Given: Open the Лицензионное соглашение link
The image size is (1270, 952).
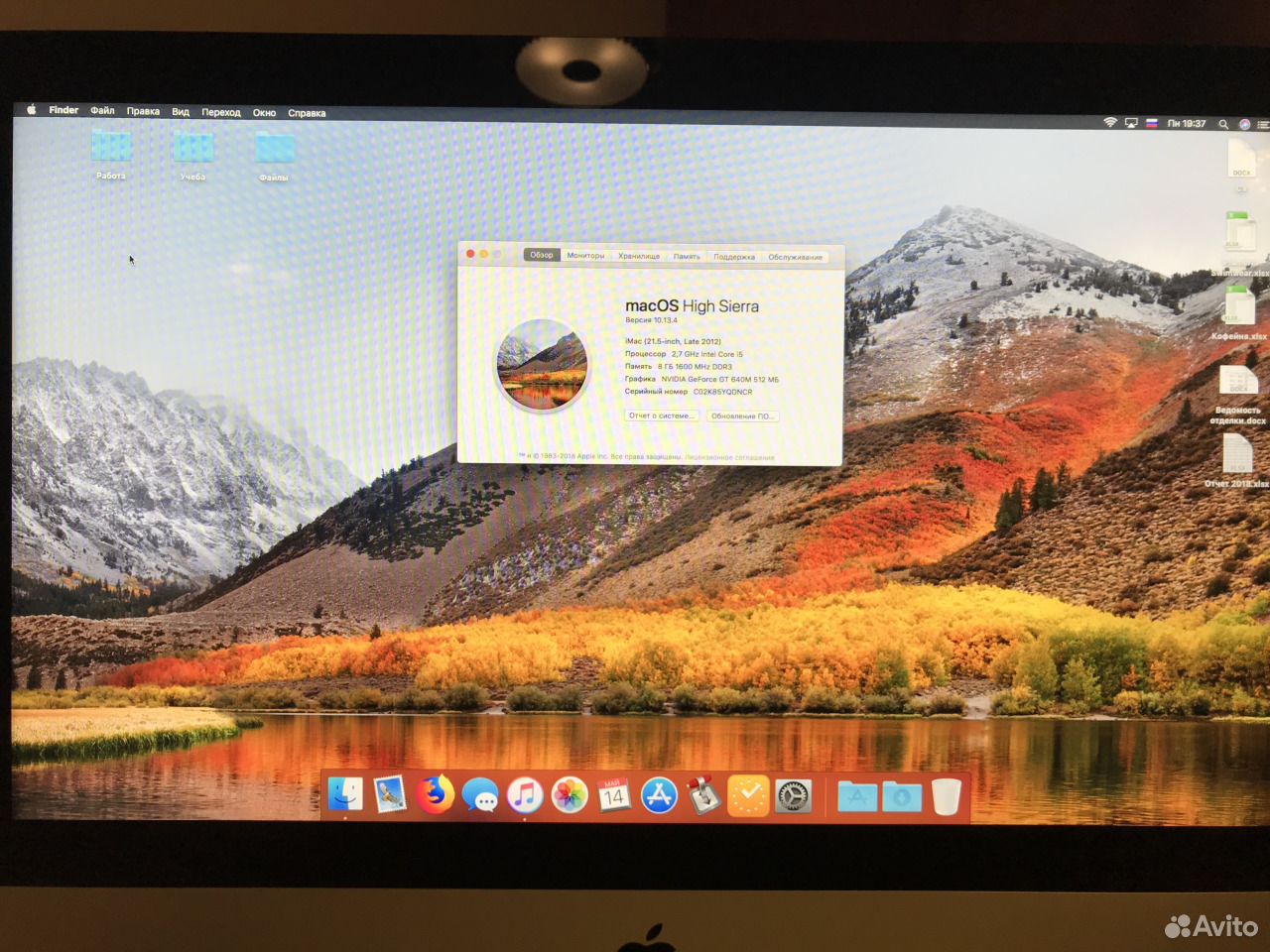Looking at the screenshot, I should [x=729, y=457].
